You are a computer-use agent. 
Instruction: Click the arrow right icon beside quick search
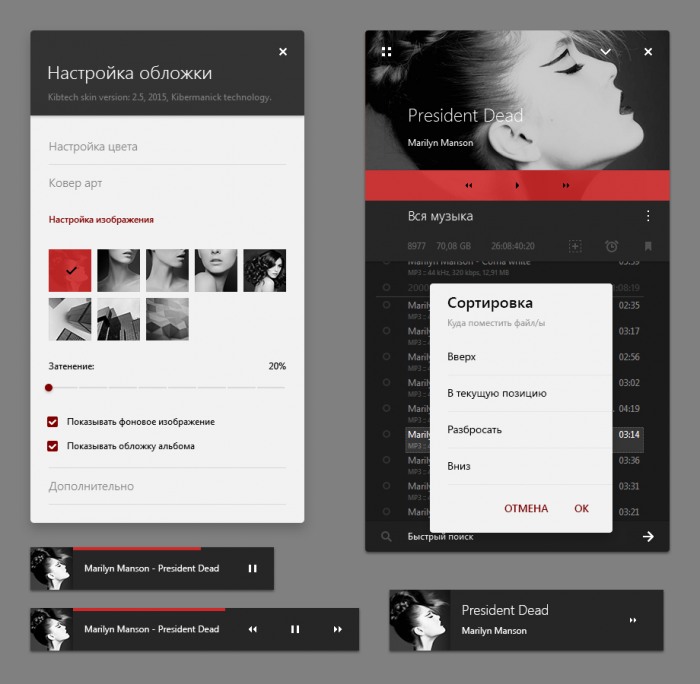click(x=648, y=537)
